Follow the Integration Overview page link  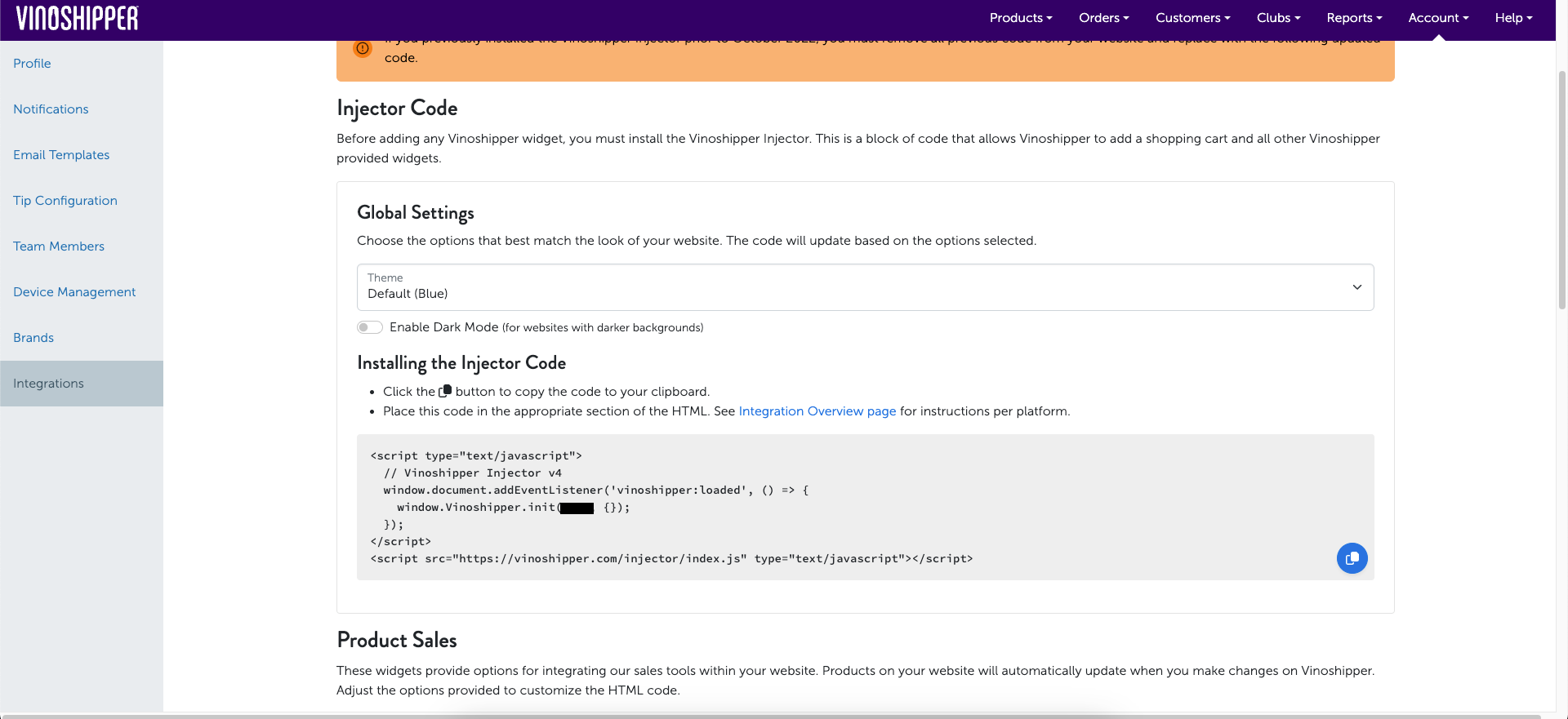pos(817,411)
